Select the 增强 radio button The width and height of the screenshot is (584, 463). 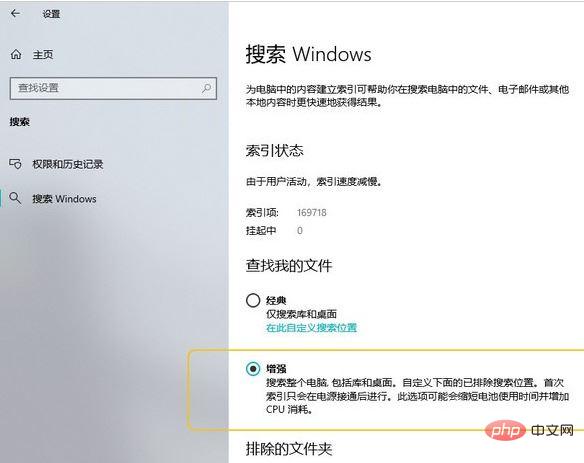pyautogui.click(x=253, y=369)
